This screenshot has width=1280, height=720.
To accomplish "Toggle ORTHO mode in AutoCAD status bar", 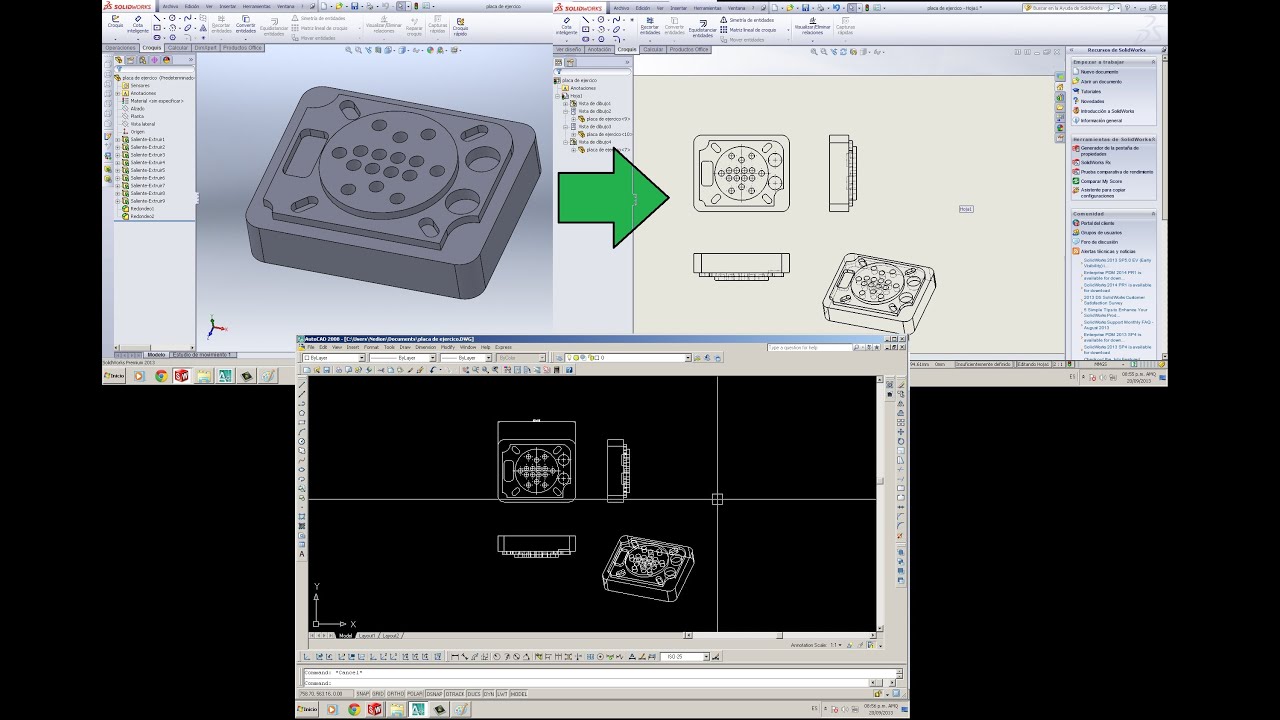I will point(395,694).
